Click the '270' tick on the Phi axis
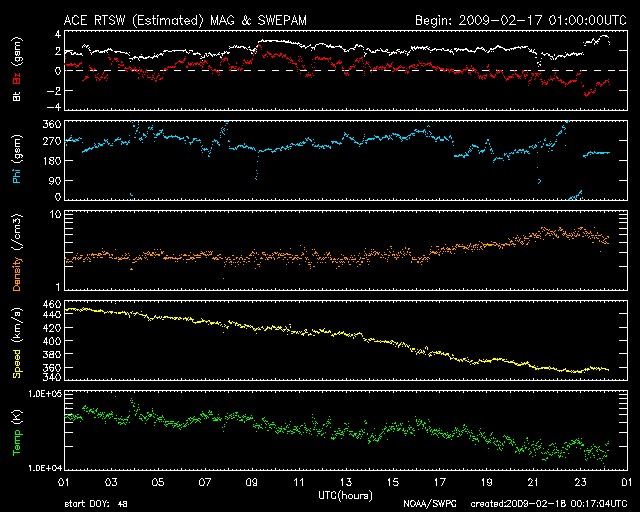The width and height of the screenshot is (640, 512). click(x=52, y=141)
